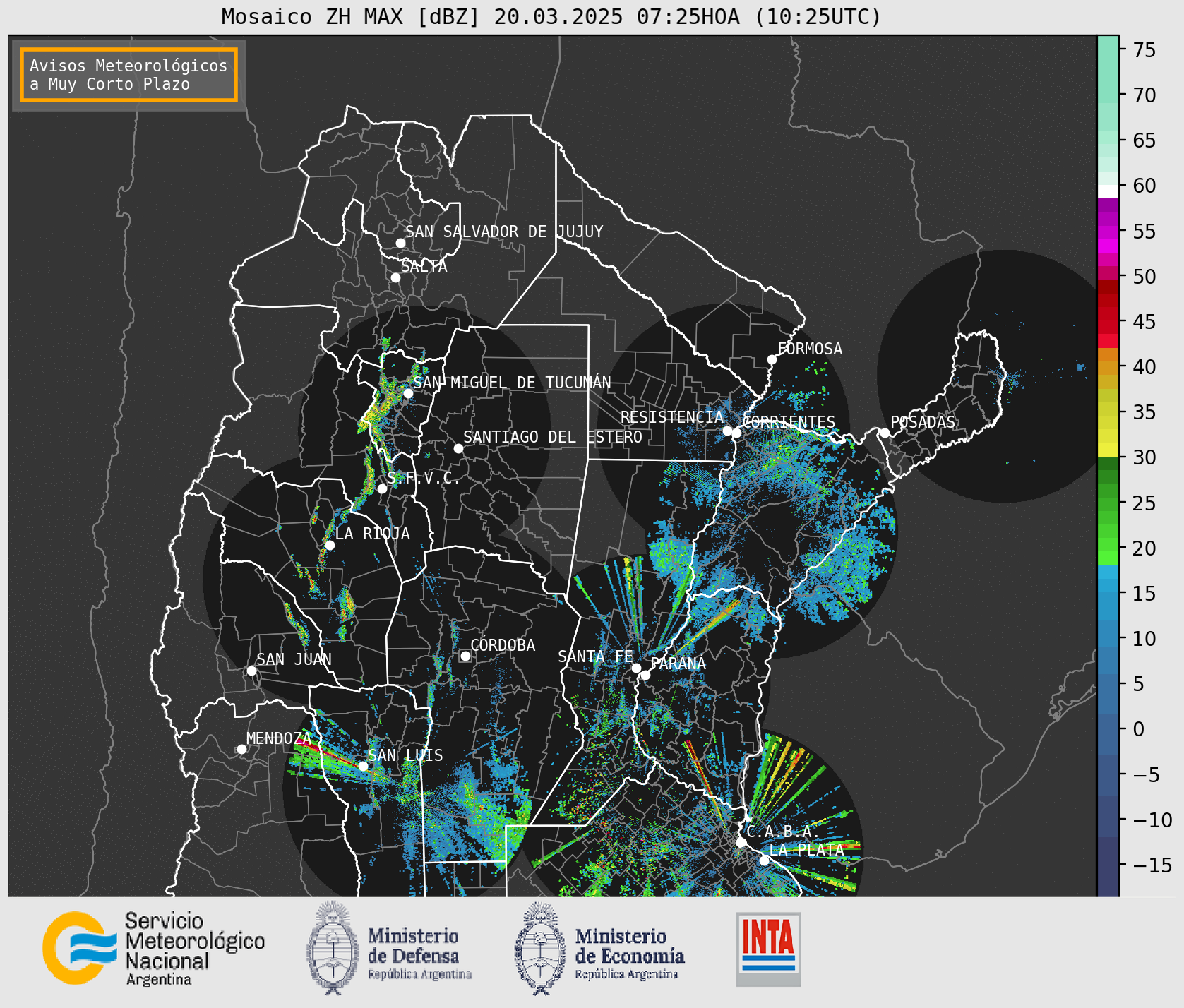Click the Servicio Meteorológico Nacional orange-and-blue emblem

(80, 947)
